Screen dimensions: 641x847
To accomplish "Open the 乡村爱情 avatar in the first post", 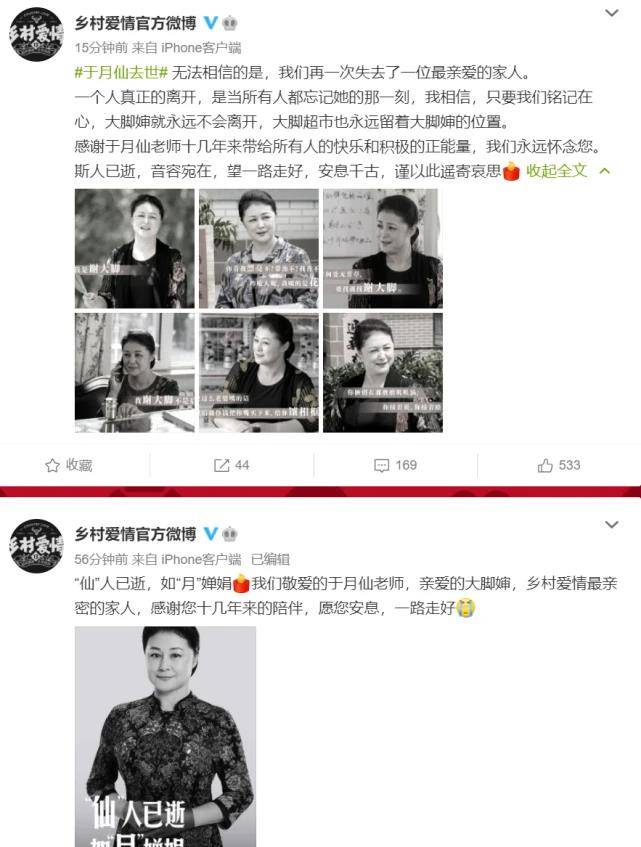I will [37, 34].
